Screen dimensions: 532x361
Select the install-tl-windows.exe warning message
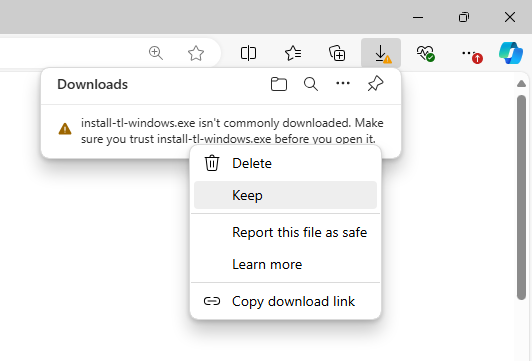[232, 131]
